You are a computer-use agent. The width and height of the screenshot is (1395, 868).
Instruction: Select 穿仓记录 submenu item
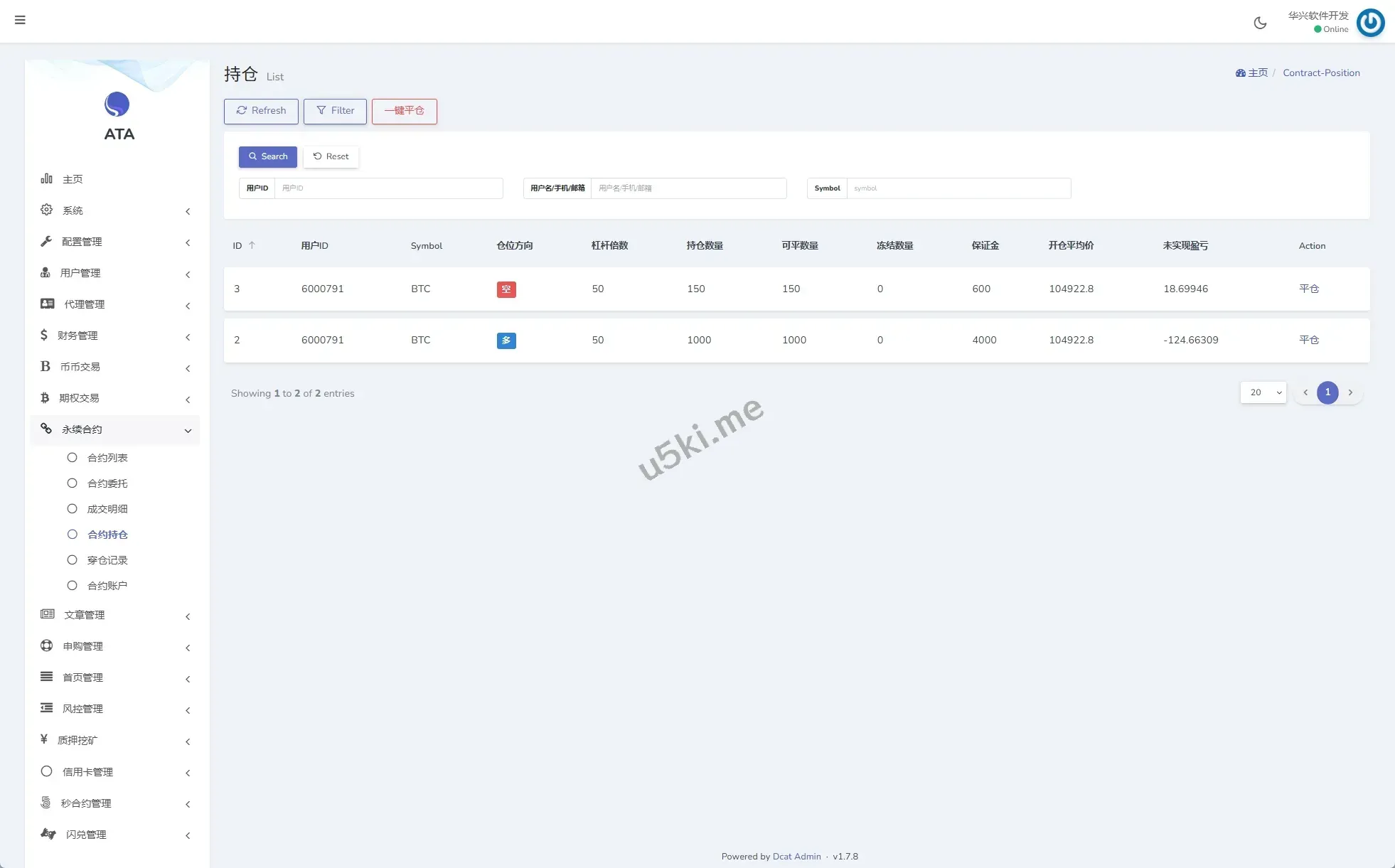[x=107, y=560]
